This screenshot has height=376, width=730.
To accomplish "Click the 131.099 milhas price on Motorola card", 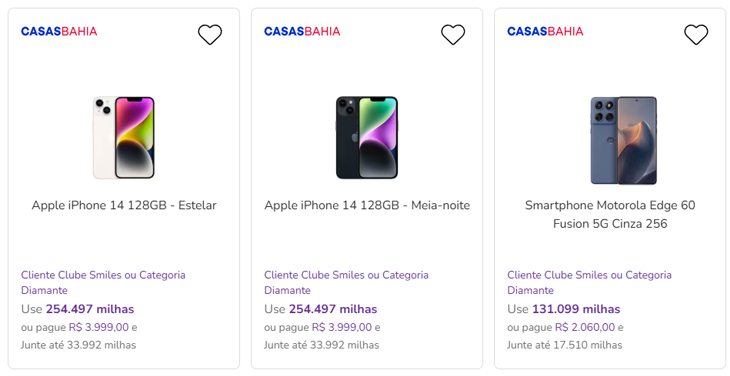I will pyautogui.click(x=576, y=309).
